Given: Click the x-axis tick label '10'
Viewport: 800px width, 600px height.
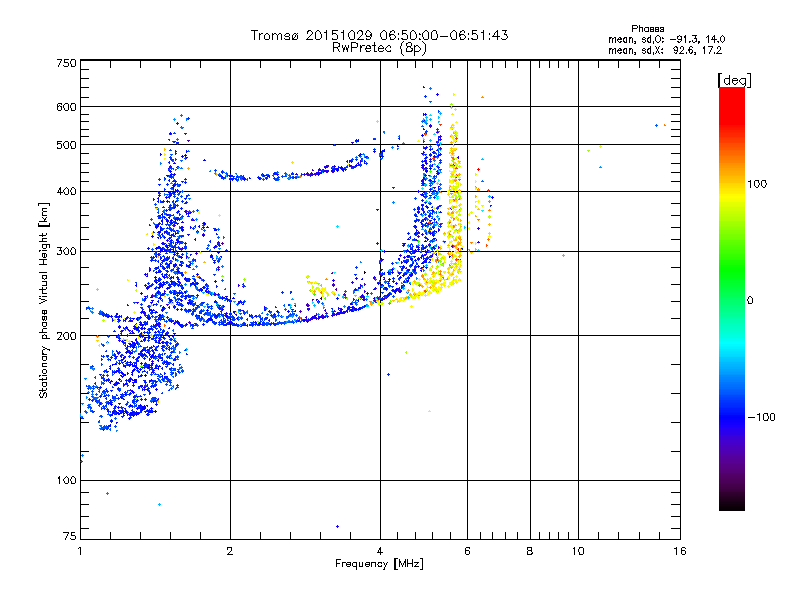Looking at the screenshot, I should click(578, 551).
